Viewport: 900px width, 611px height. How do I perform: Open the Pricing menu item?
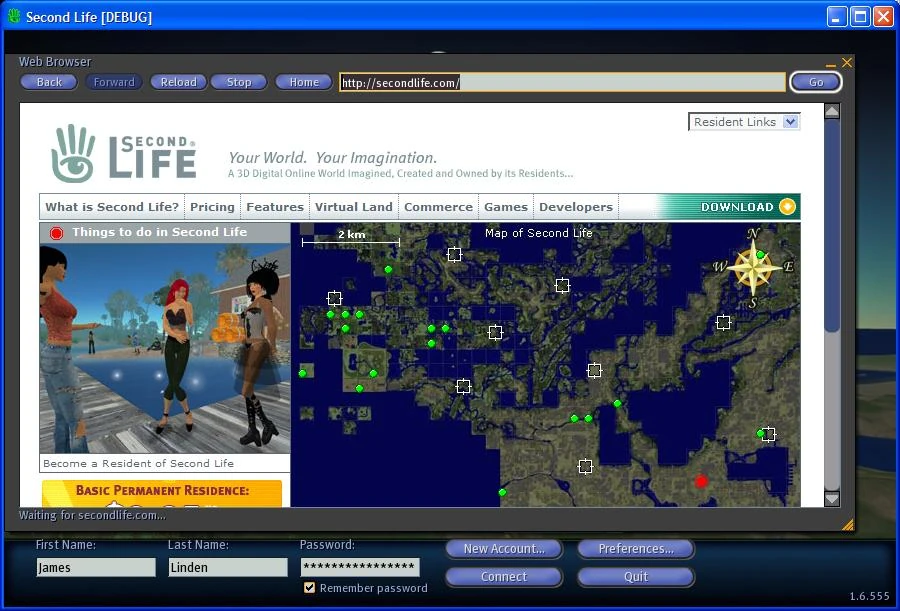click(212, 207)
